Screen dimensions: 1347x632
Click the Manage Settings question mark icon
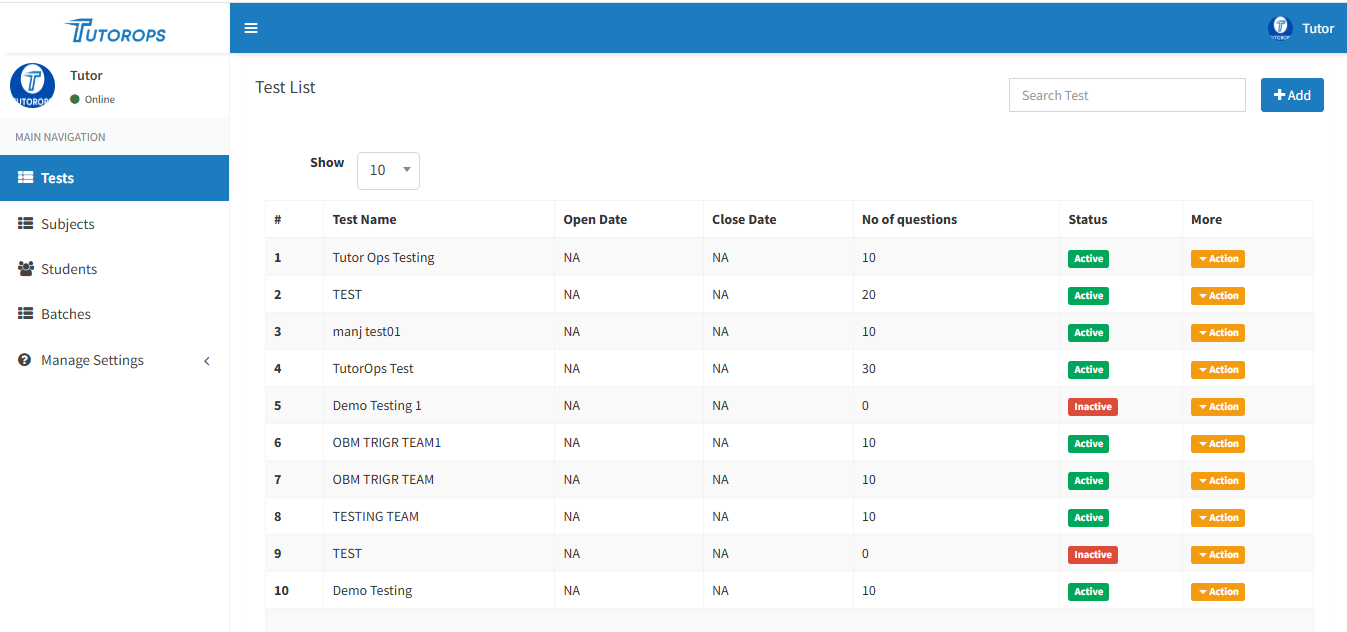click(x=25, y=360)
